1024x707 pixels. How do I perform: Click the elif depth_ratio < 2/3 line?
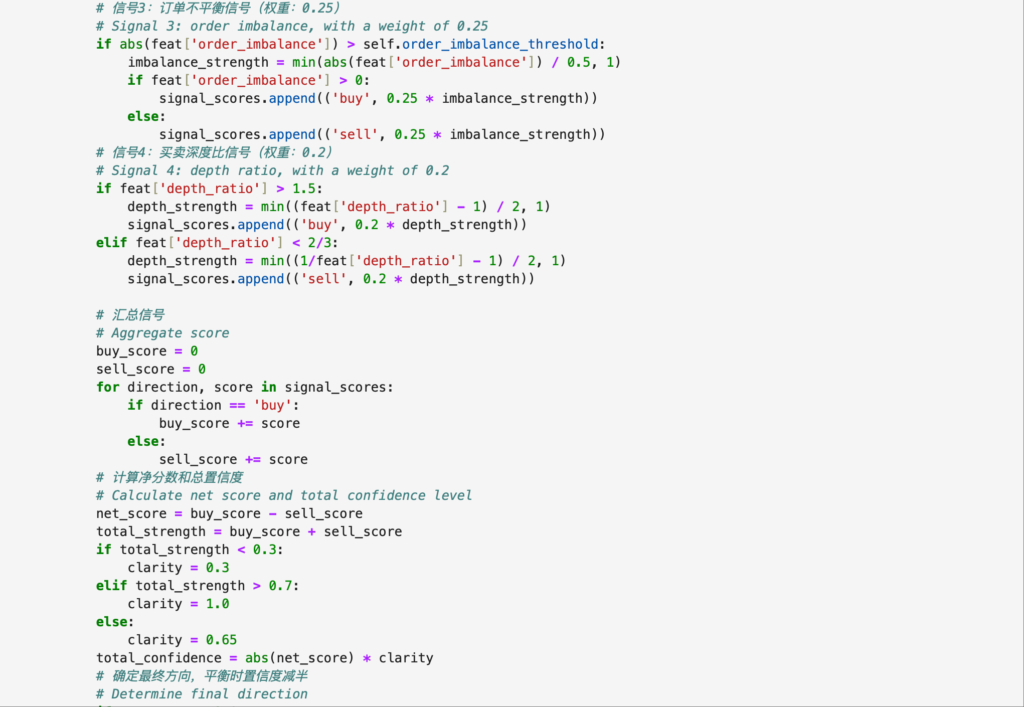tap(219, 242)
